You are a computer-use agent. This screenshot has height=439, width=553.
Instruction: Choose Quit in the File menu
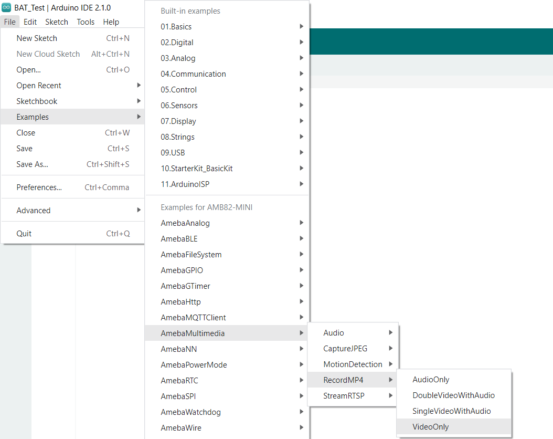[x=73, y=233]
